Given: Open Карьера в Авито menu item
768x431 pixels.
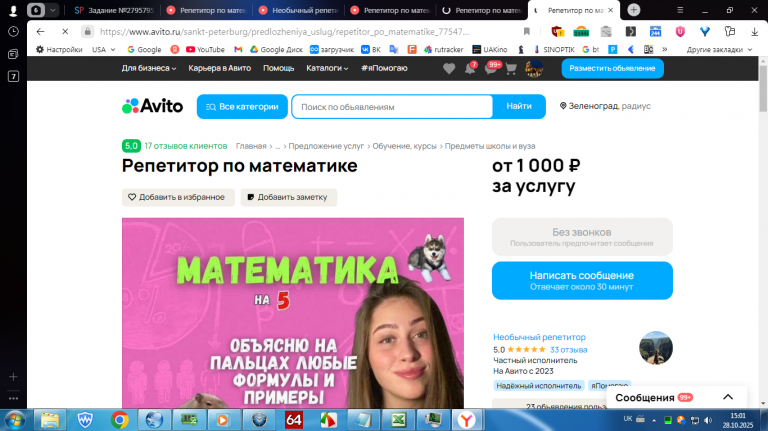Looking at the screenshot, I should 219,68.
